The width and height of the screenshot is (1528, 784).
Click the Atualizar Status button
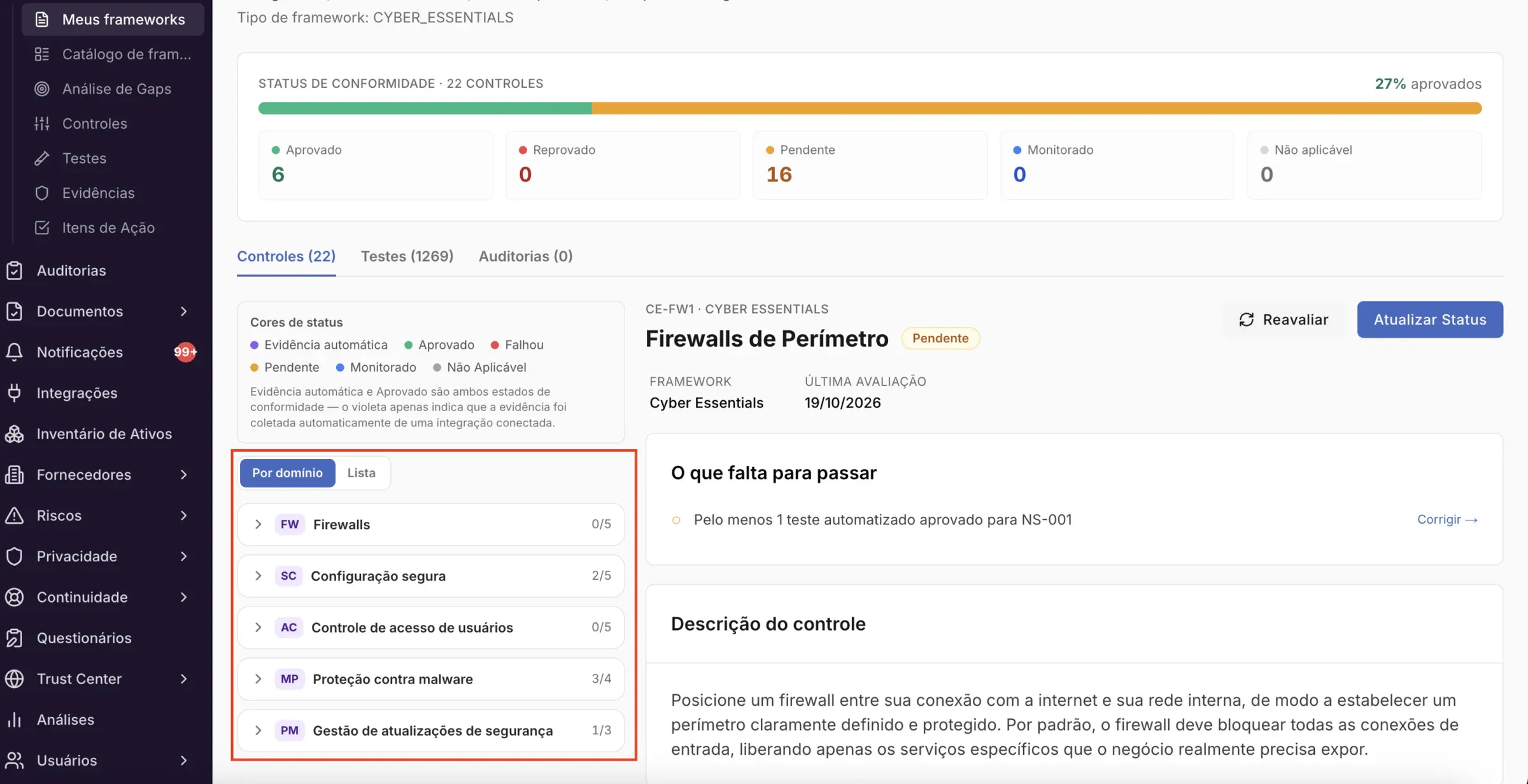(1430, 319)
